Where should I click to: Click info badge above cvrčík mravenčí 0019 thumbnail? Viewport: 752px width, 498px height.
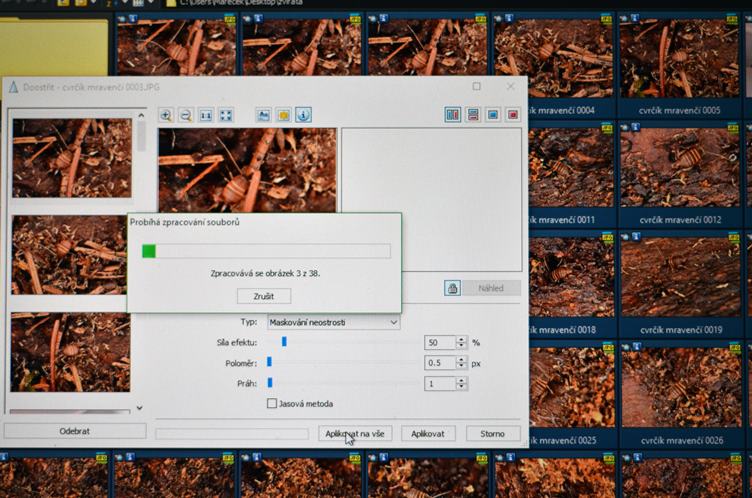[636, 237]
